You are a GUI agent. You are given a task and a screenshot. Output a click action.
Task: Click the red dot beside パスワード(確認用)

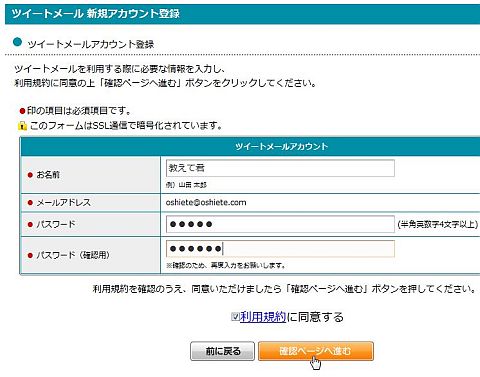pyautogui.click(x=30, y=255)
